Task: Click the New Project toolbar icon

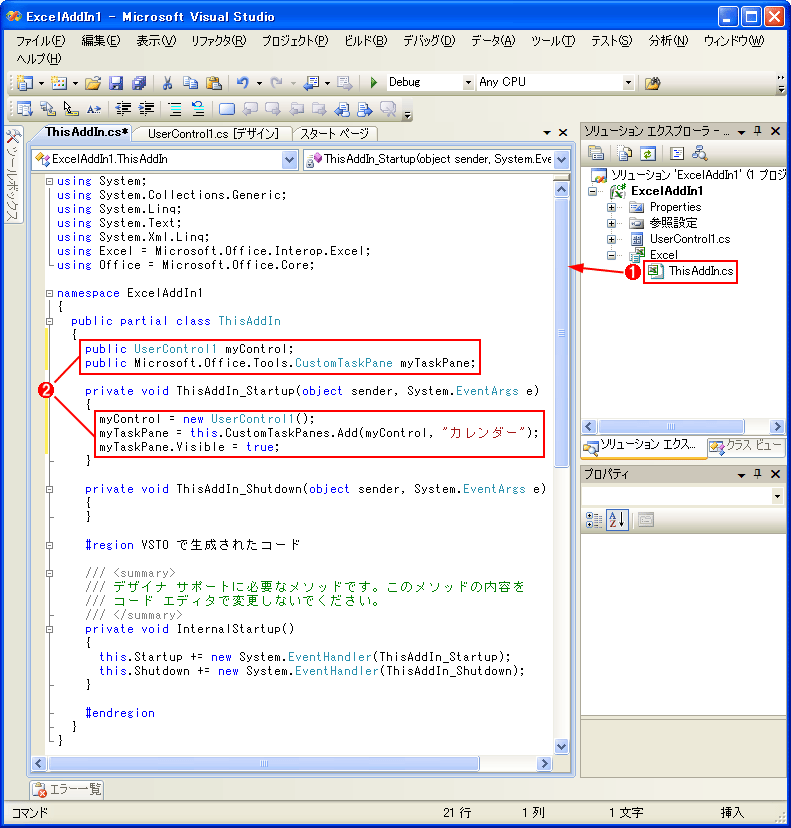Action: click(x=24, y=83)
